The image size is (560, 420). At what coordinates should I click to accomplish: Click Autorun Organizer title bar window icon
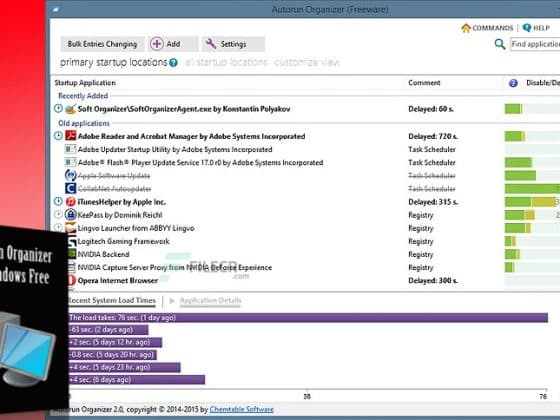56,10
